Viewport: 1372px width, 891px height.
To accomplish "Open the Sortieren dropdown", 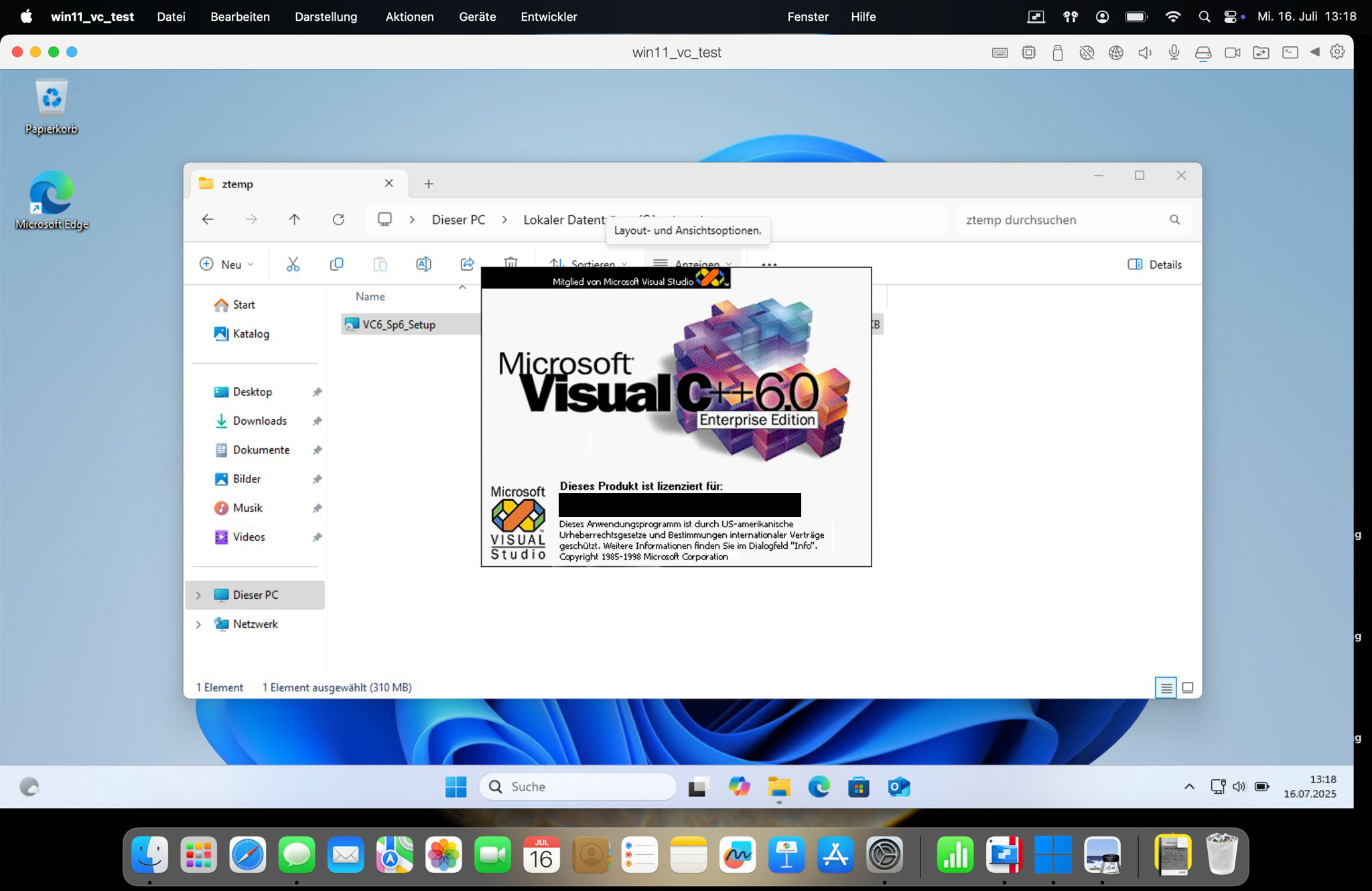I will [x=588, y=264].
